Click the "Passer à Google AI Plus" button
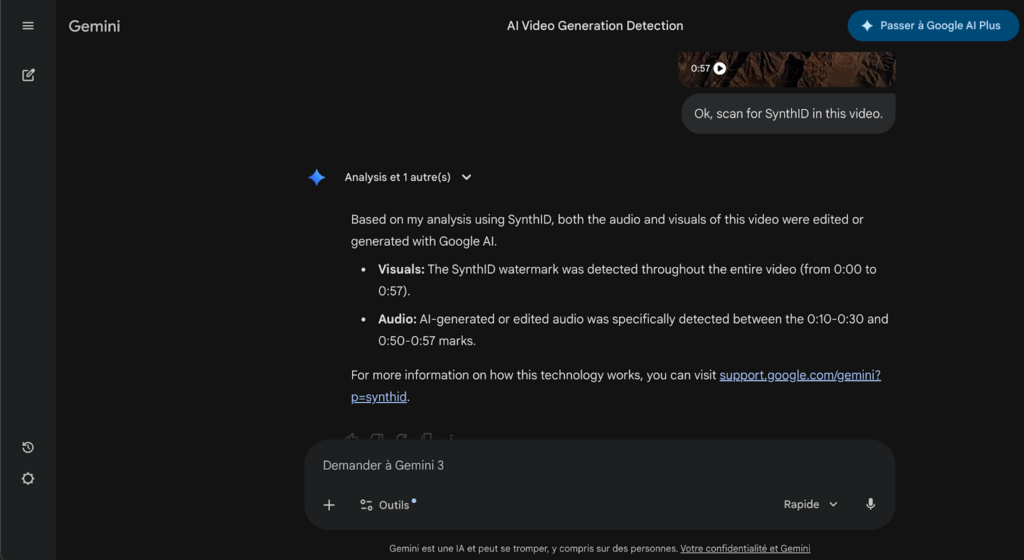Image resolution: width=1024 pixels, height=560 pixels. click(x=933, y=26)
